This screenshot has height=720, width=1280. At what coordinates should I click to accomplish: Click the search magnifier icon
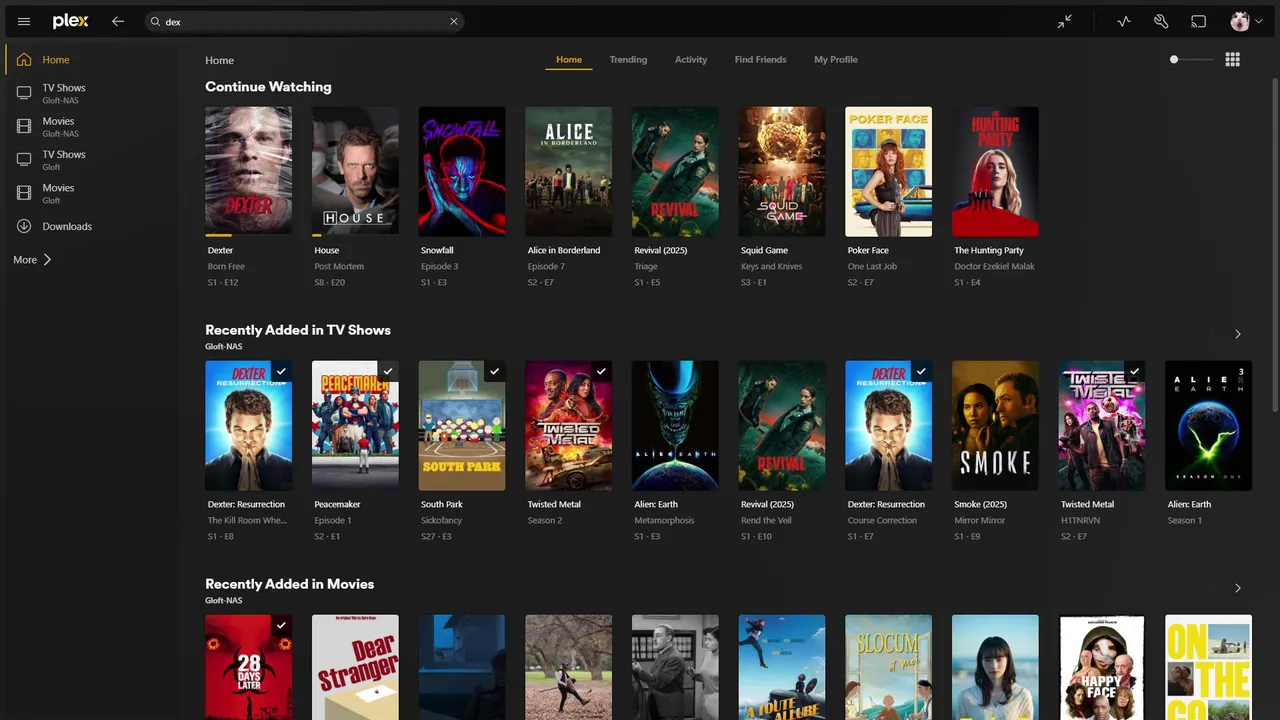tap(155, 21)
